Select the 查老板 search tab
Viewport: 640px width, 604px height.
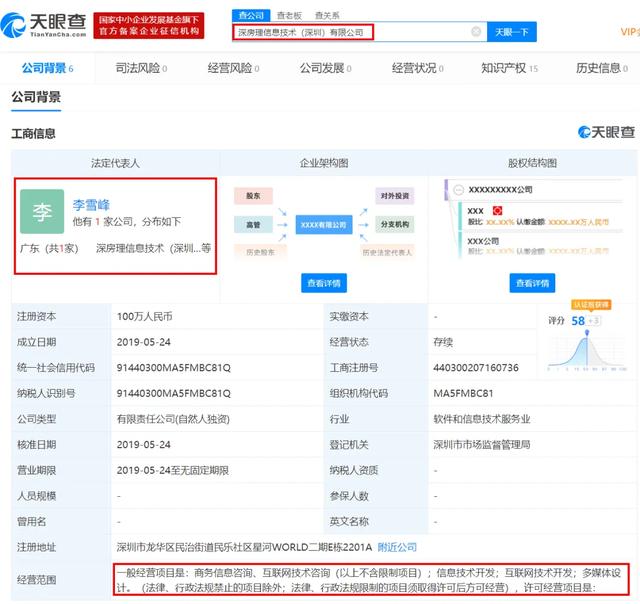(x=289, y=16)
